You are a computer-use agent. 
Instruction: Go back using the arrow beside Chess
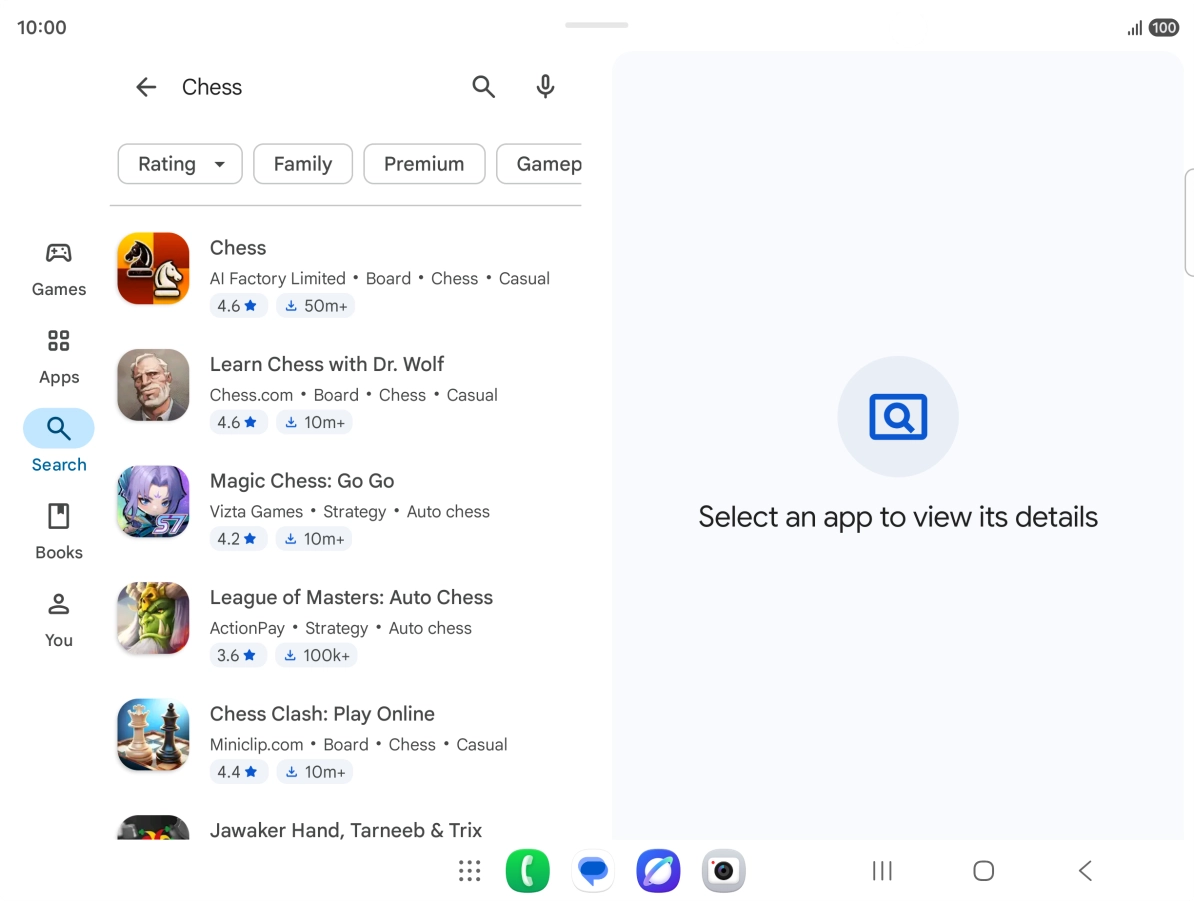[x=146, y=87]
